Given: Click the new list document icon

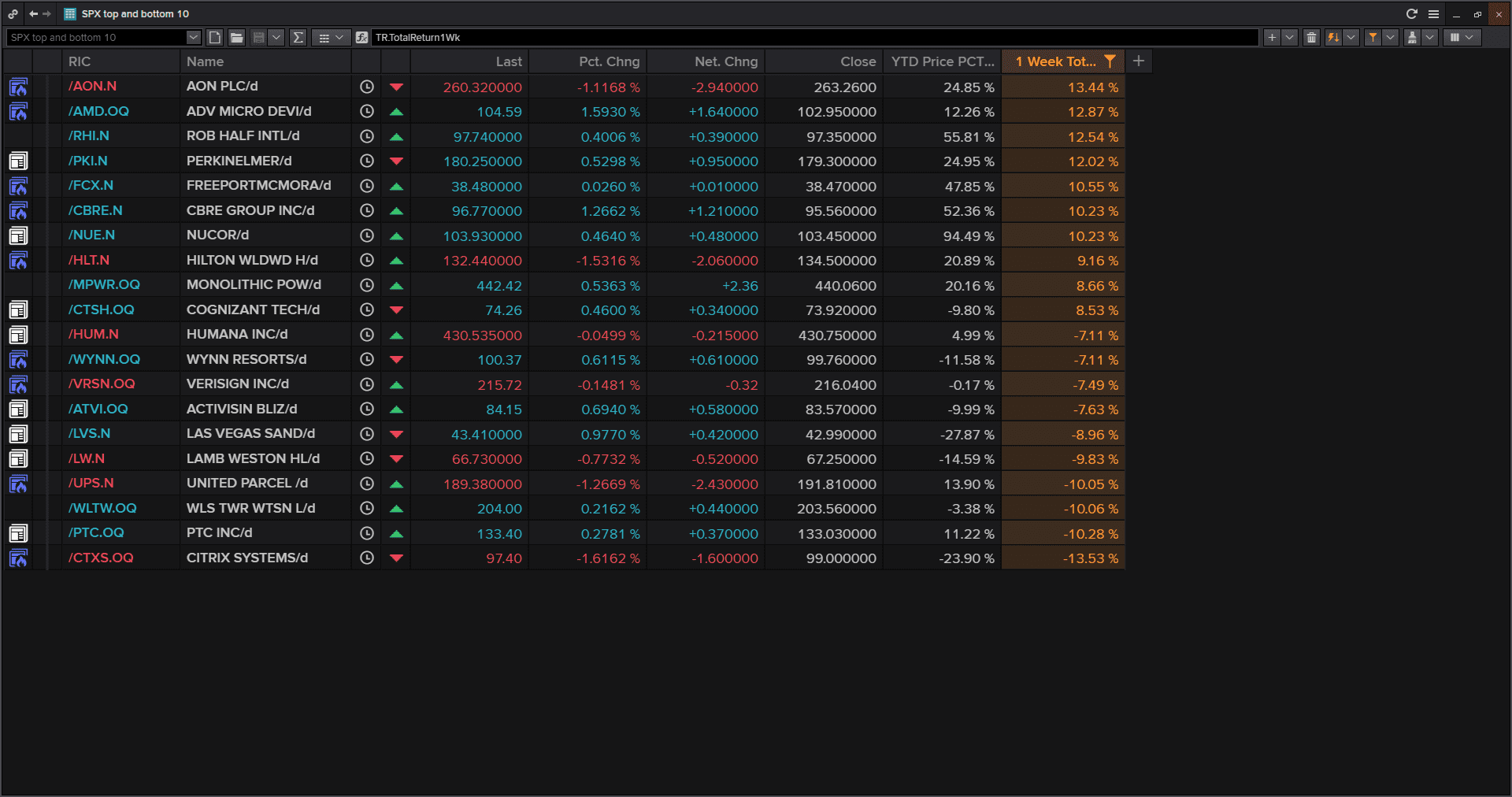Looking at the screenshot, I should tap(215, 37).
